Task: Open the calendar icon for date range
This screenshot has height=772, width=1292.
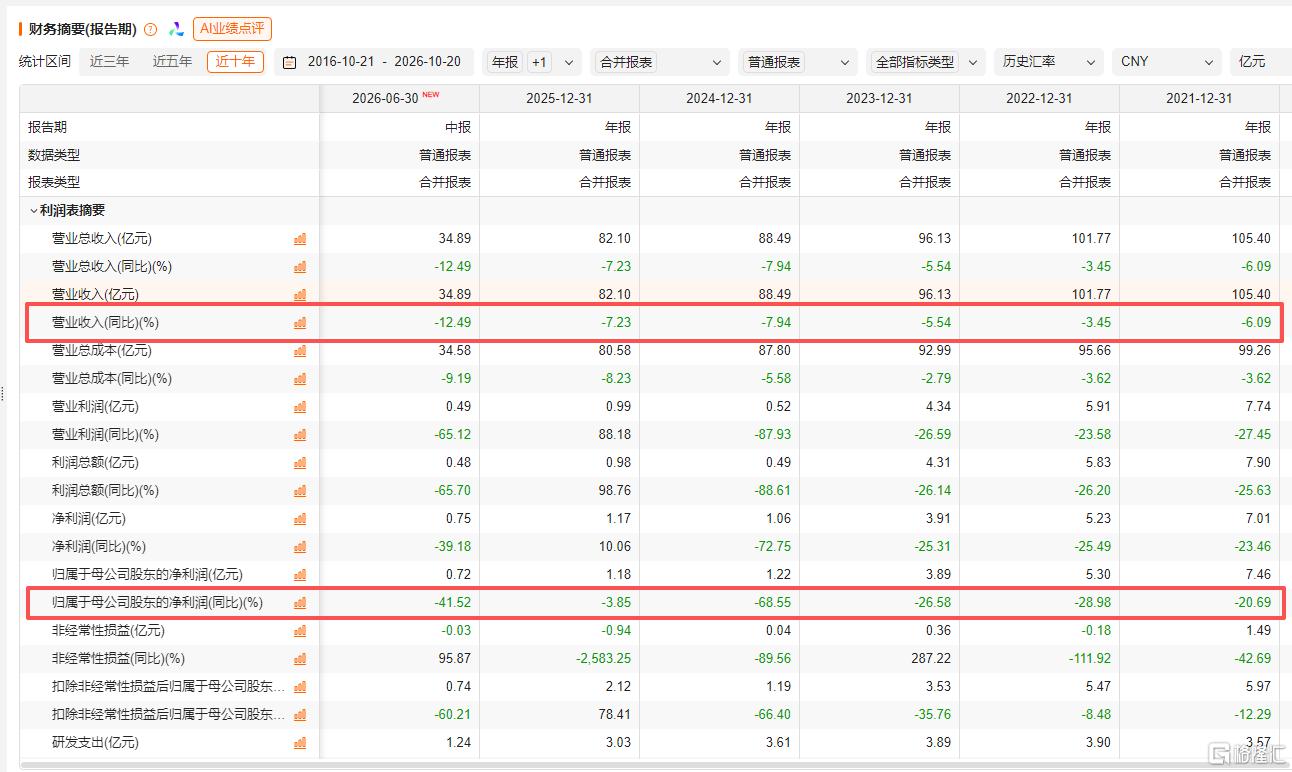Action: pos(290,62)
